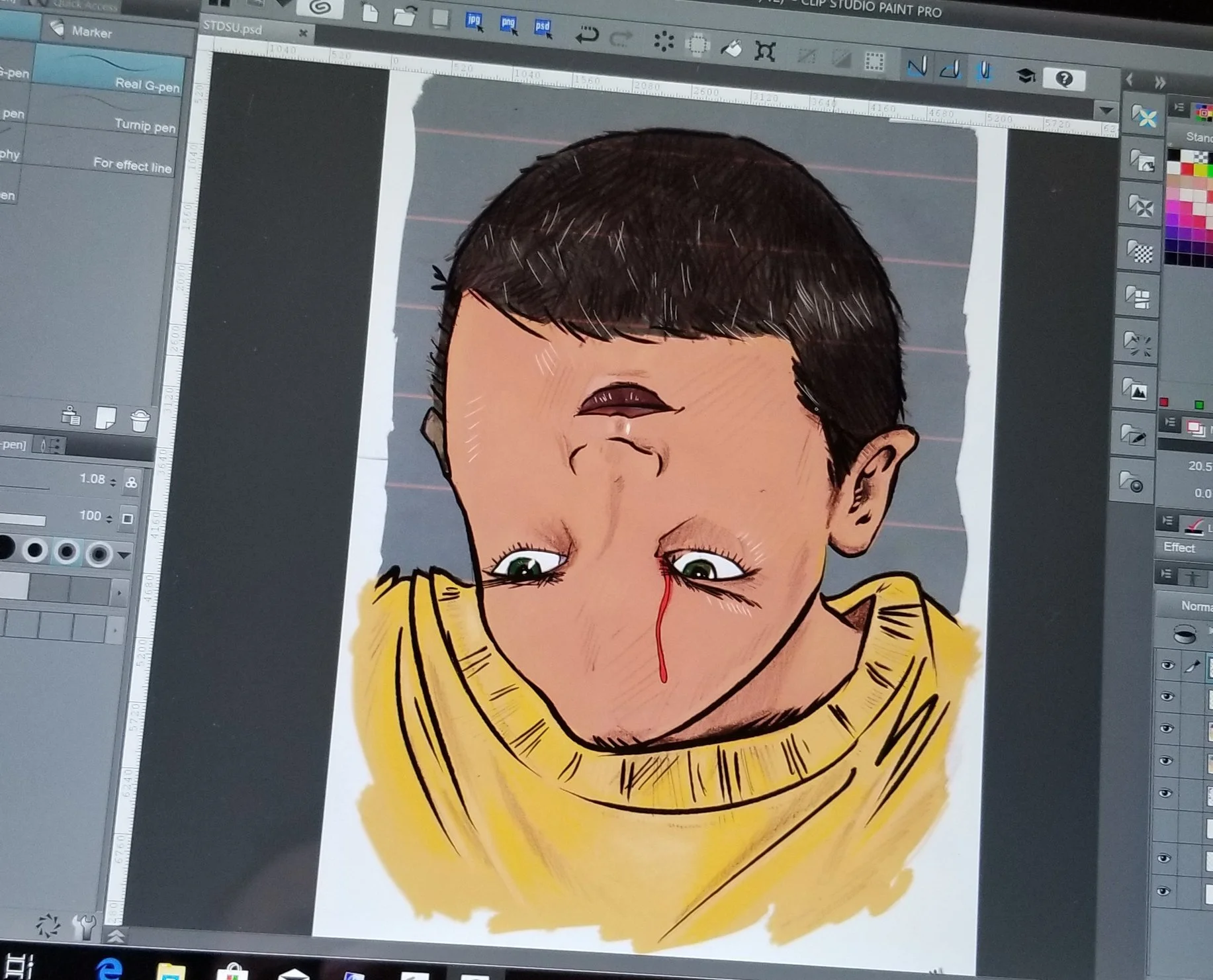
Task: Hide the topmost layer with pen icon
Action: [x=1167, y=665]
